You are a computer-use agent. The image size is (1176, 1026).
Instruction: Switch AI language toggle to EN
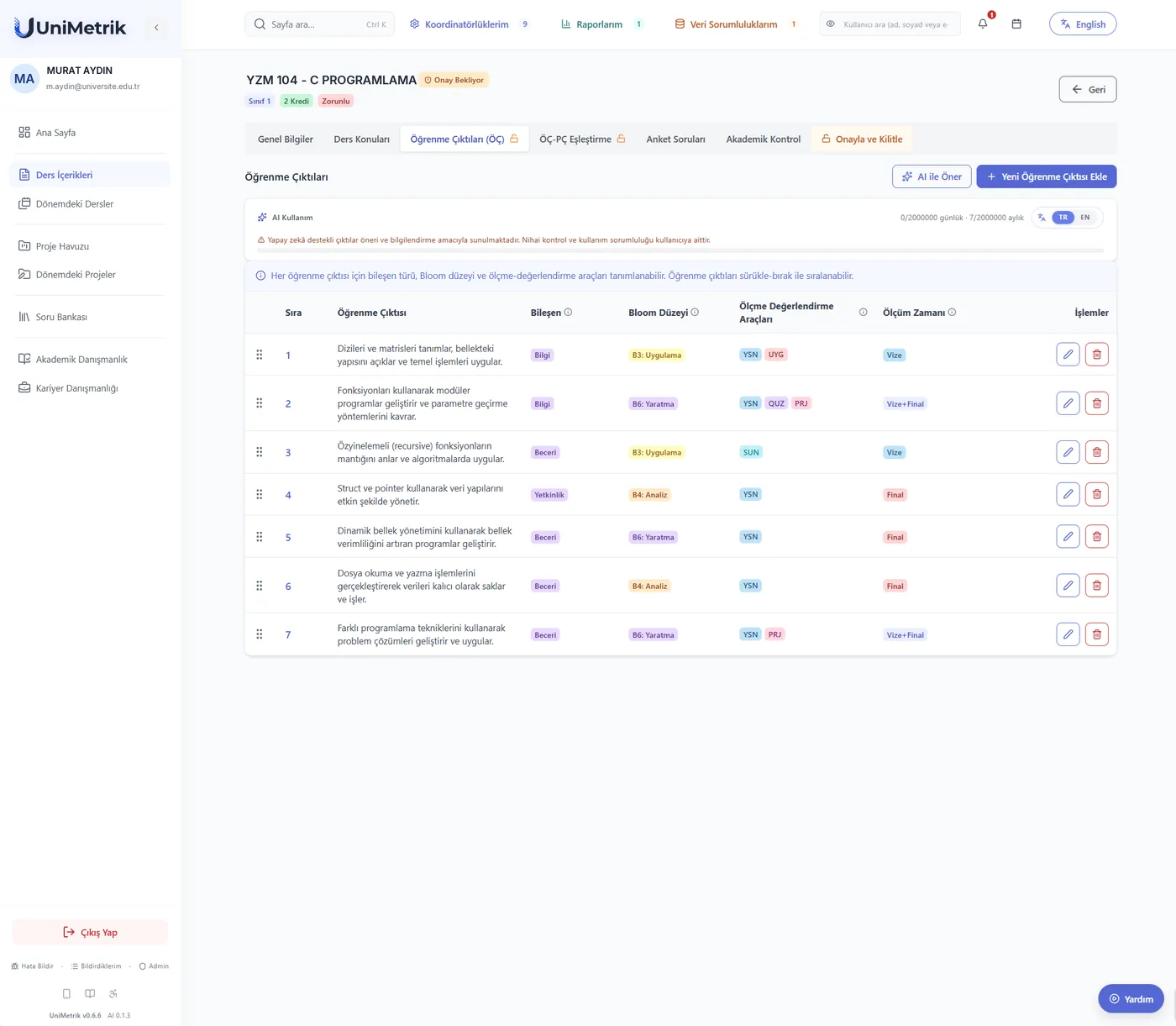click(x=1085, y=218)
